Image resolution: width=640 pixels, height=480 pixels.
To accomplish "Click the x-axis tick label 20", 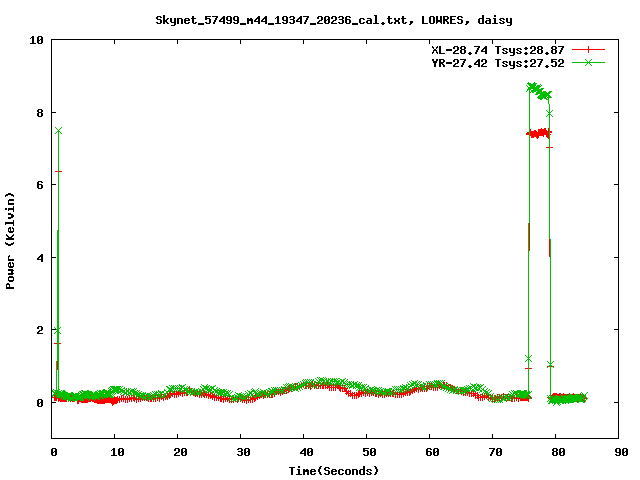I will pyautogui.click(x=180, y=452).
